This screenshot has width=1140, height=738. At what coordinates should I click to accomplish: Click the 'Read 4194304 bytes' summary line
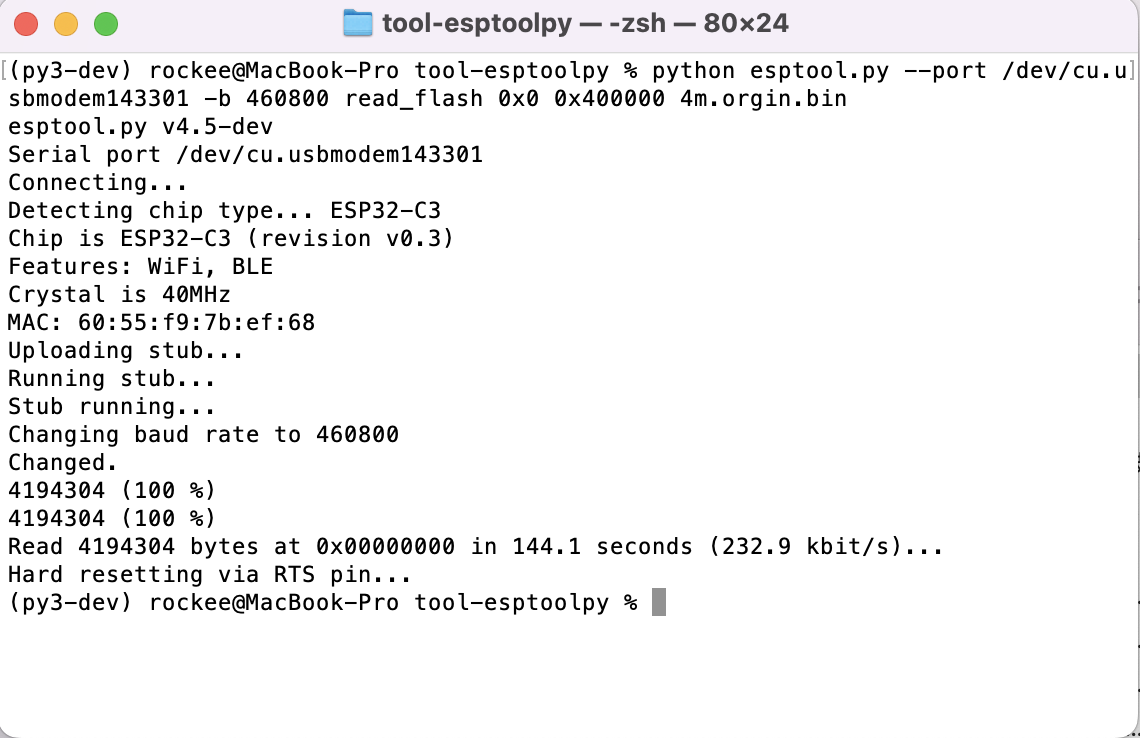click(x=475, y=546)
